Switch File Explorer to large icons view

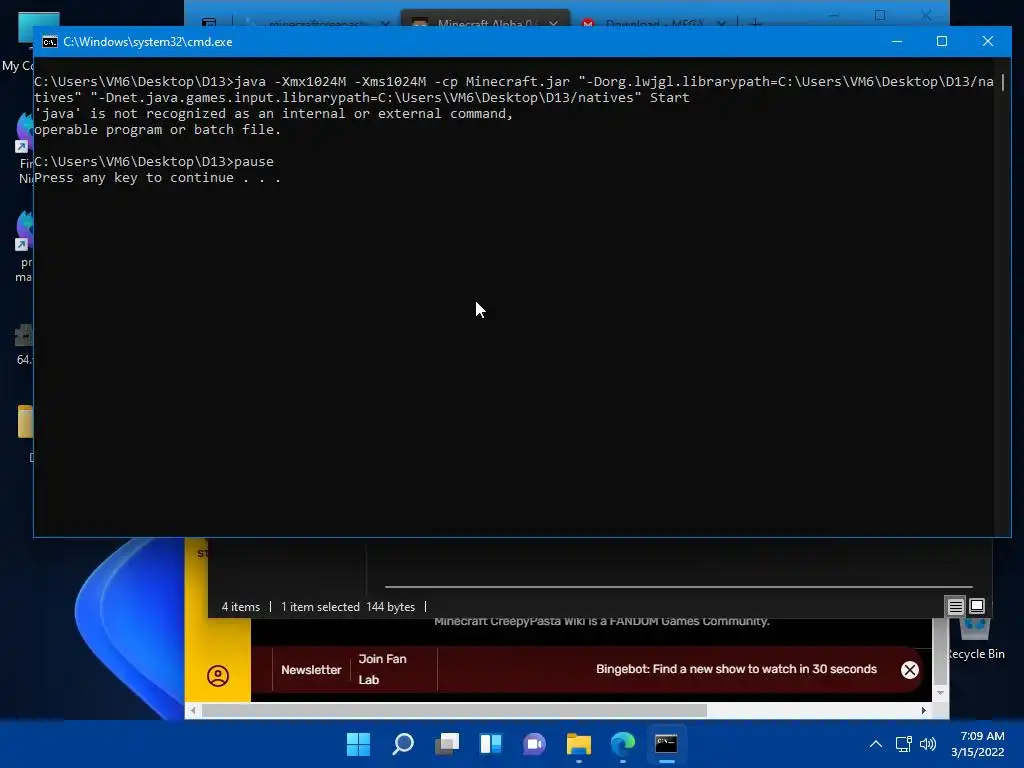click(977, 606)
